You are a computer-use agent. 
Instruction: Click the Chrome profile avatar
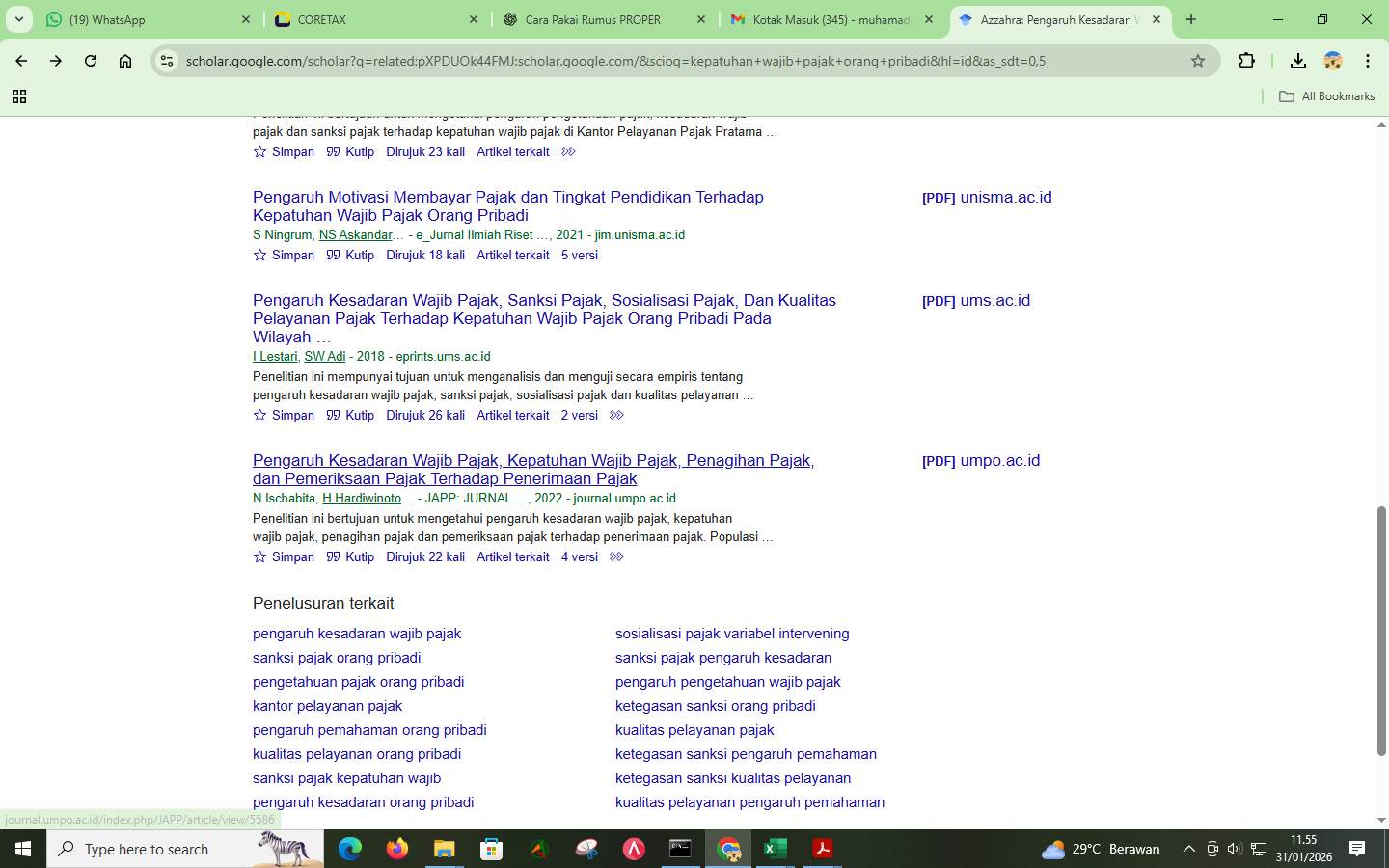(x=1333, y=60)
